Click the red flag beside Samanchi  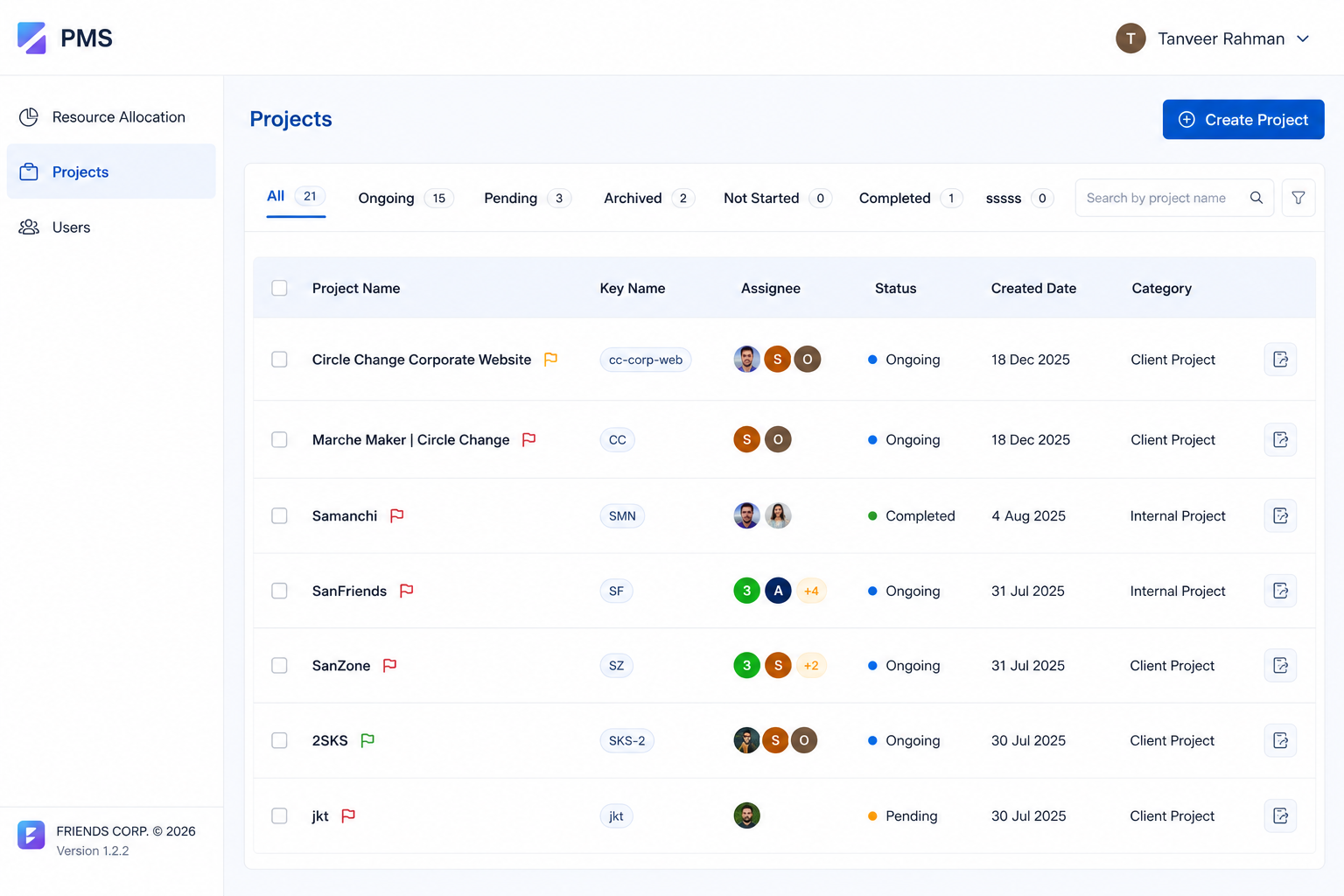click(x=396, y=515)
